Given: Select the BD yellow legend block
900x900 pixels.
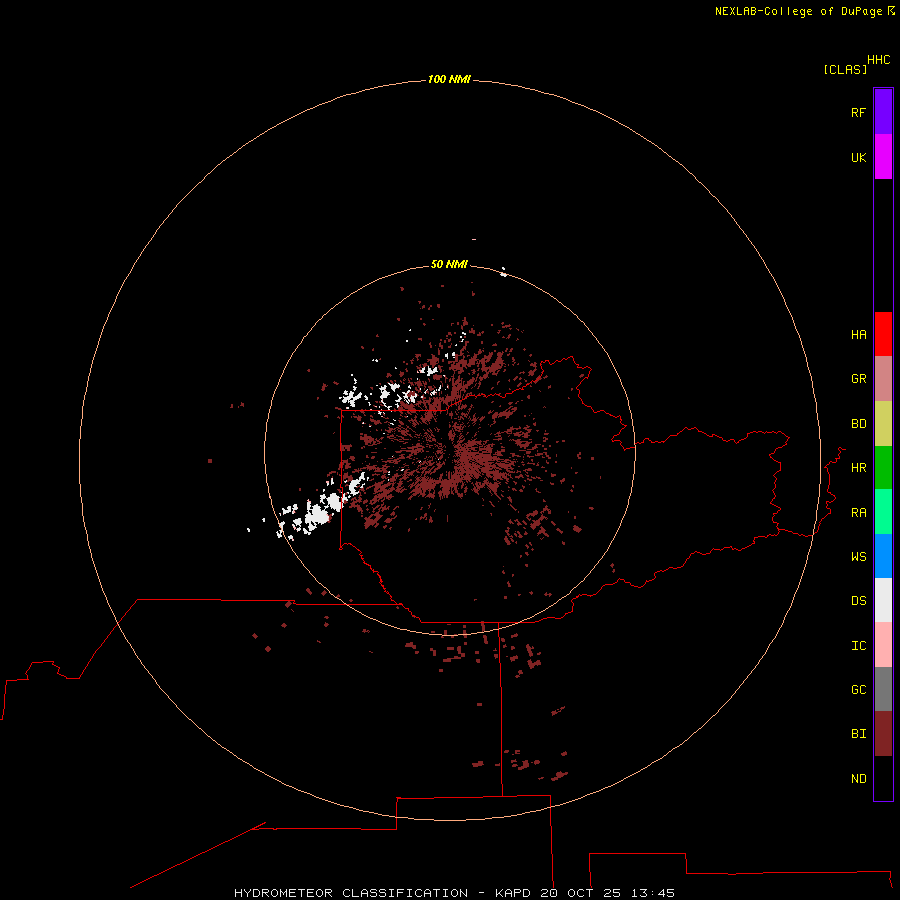Looking at the screenshot, I should 883,424.
